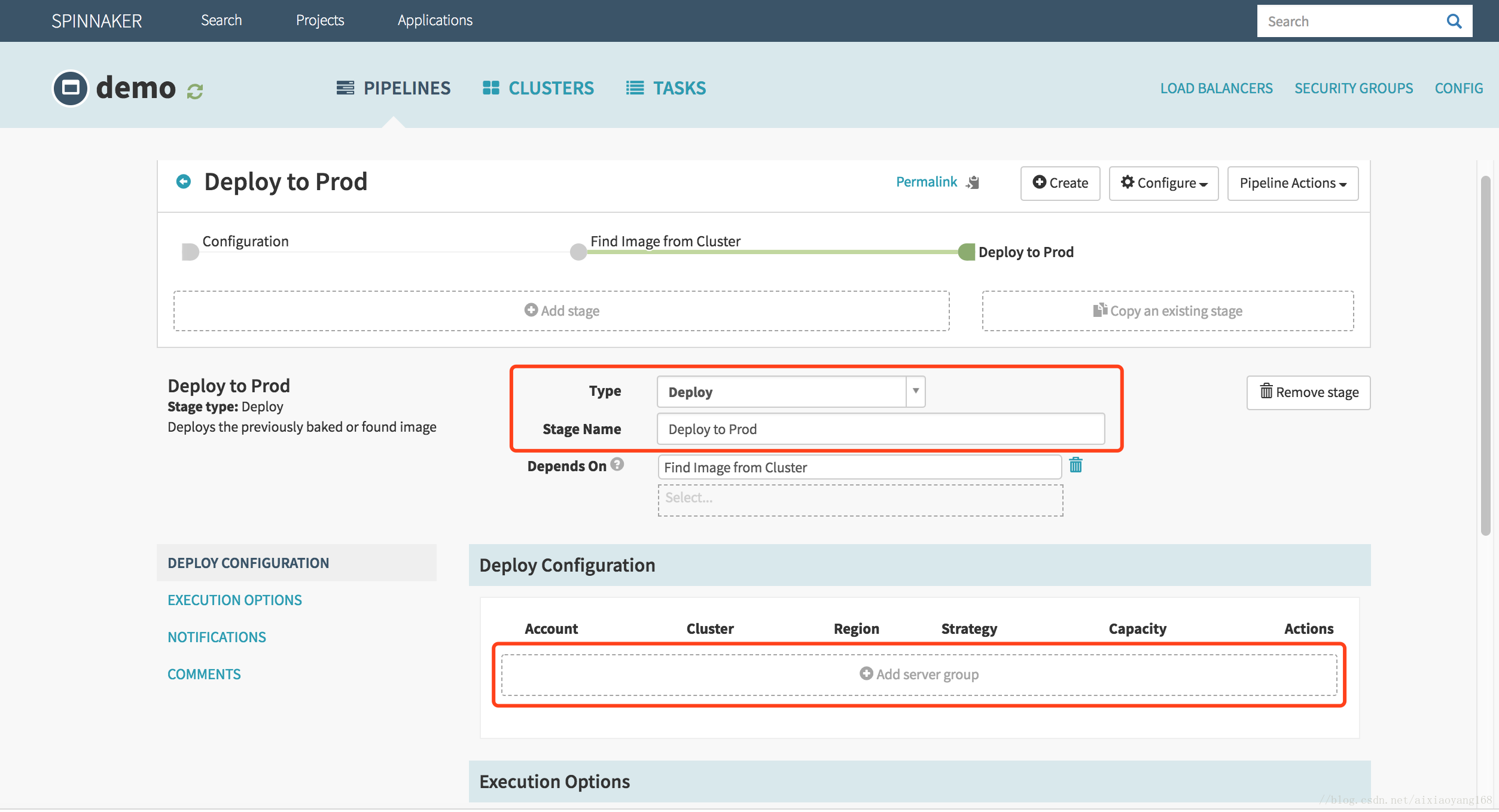Image resolution: width=1499 pixels, height=812 pixels.
Task: Select the Find Image from Cluster stage node
Action: (578, 252)
